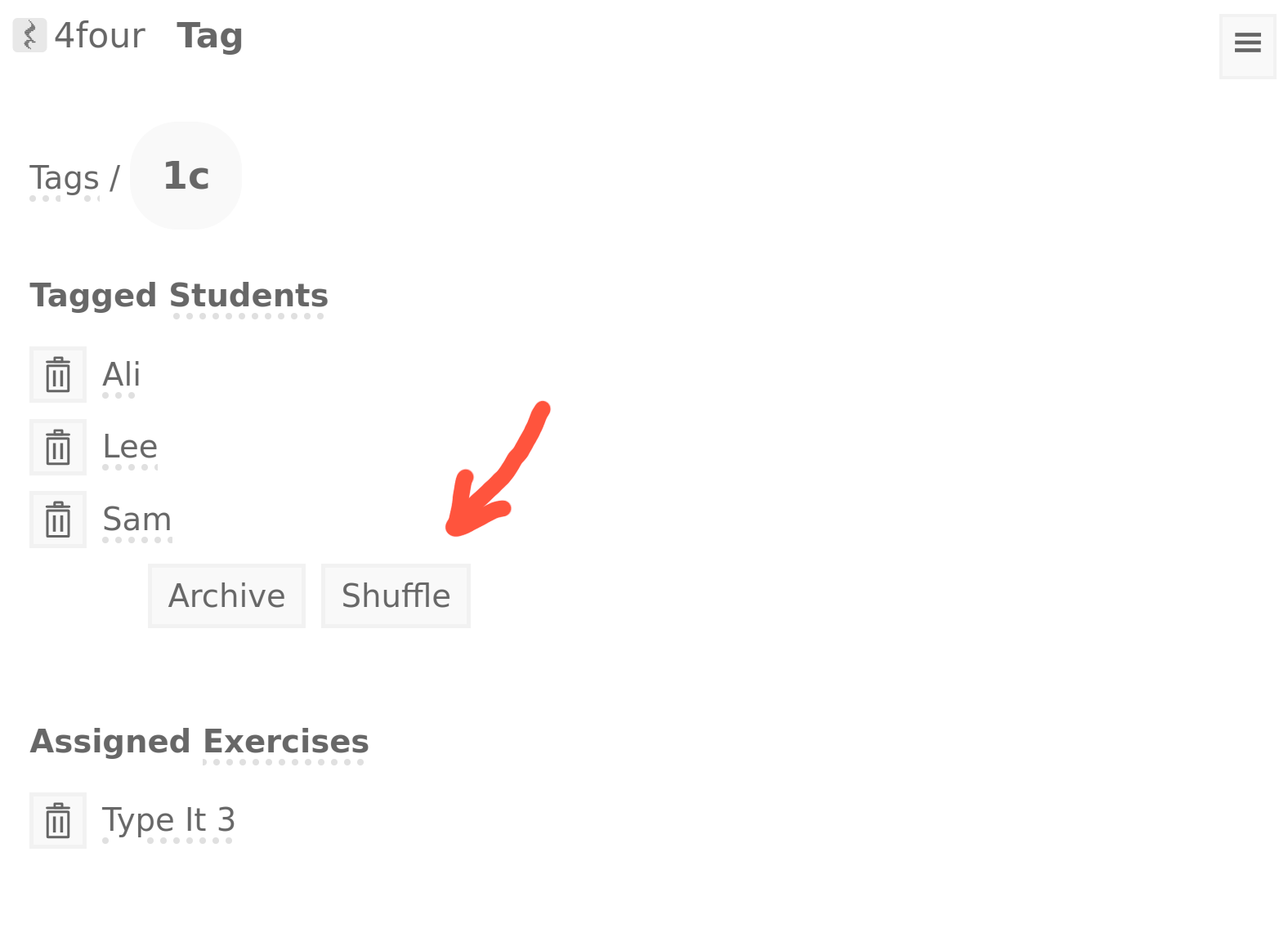Open the Students link in heading

coord(248,296)
